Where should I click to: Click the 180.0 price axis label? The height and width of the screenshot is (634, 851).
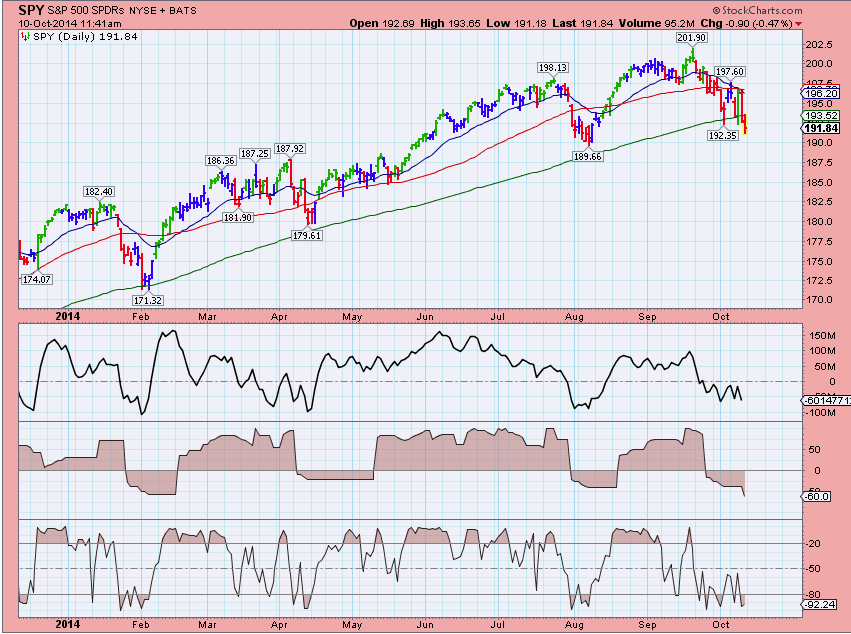(x=819, y=221)
